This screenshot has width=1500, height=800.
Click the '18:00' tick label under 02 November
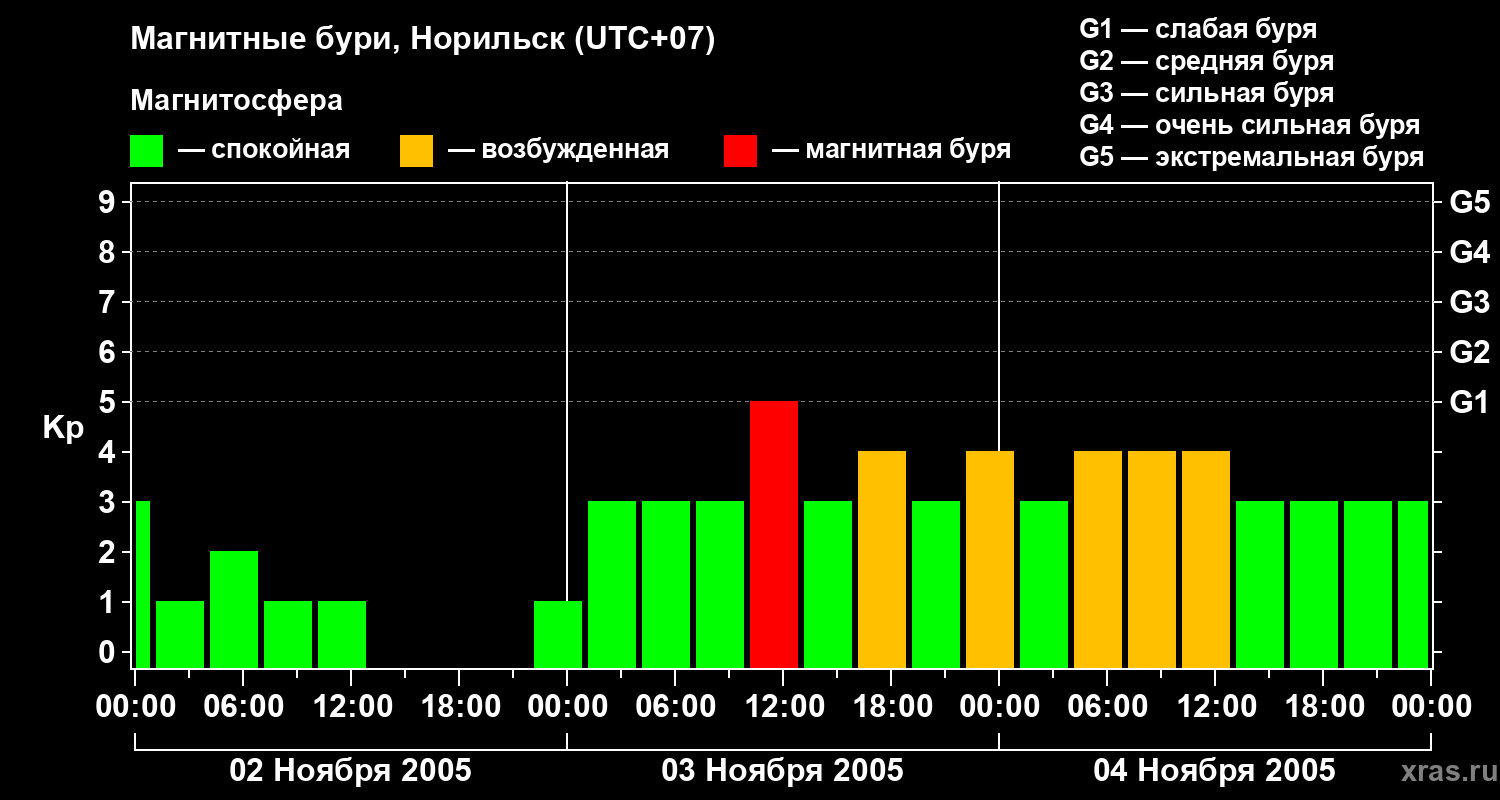point(459,707)
